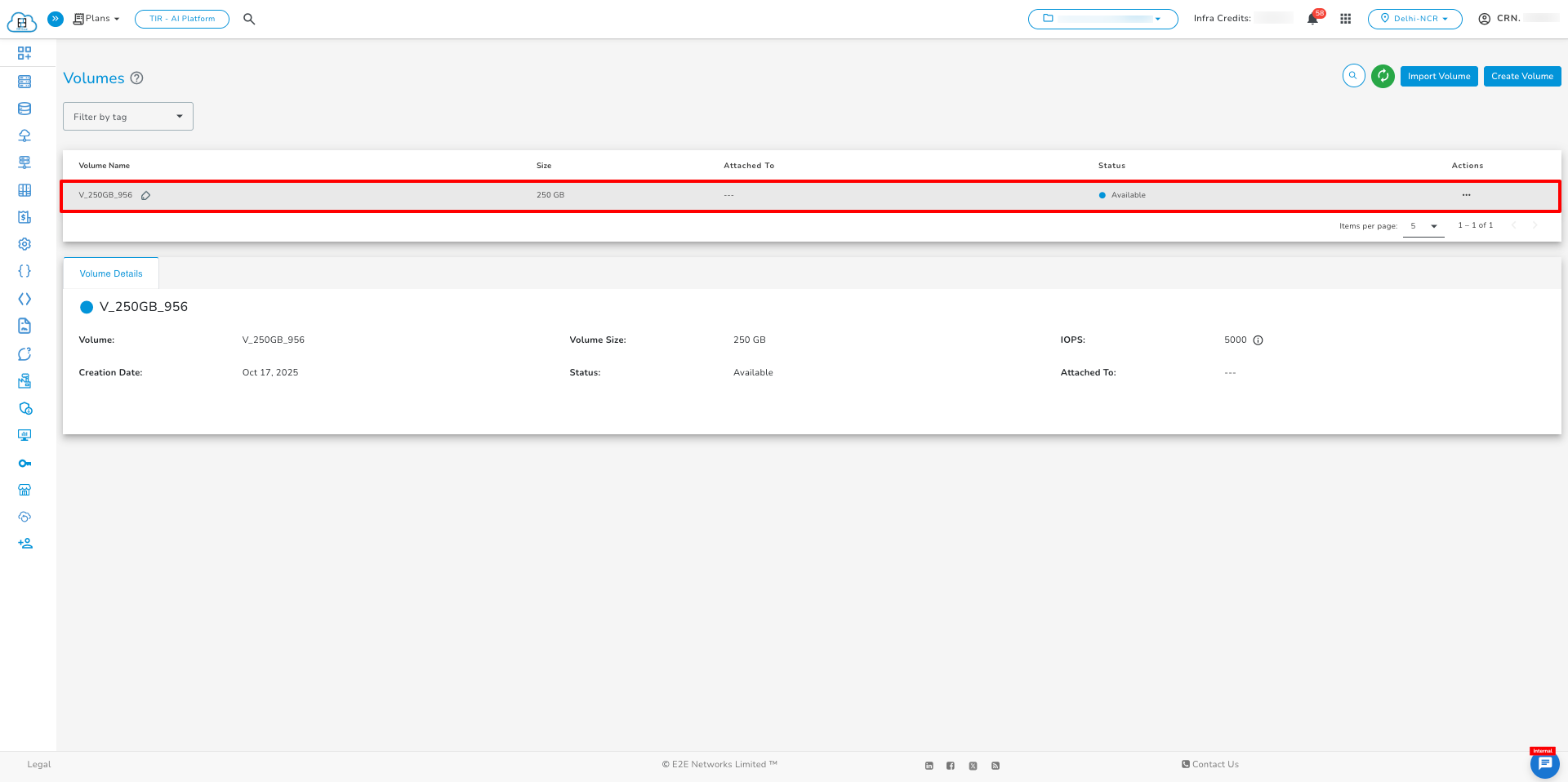Expand the sidebar with the double-arrow button
Screen dimensions: 1568x782
pyautogui.click(x=56, y=19)
